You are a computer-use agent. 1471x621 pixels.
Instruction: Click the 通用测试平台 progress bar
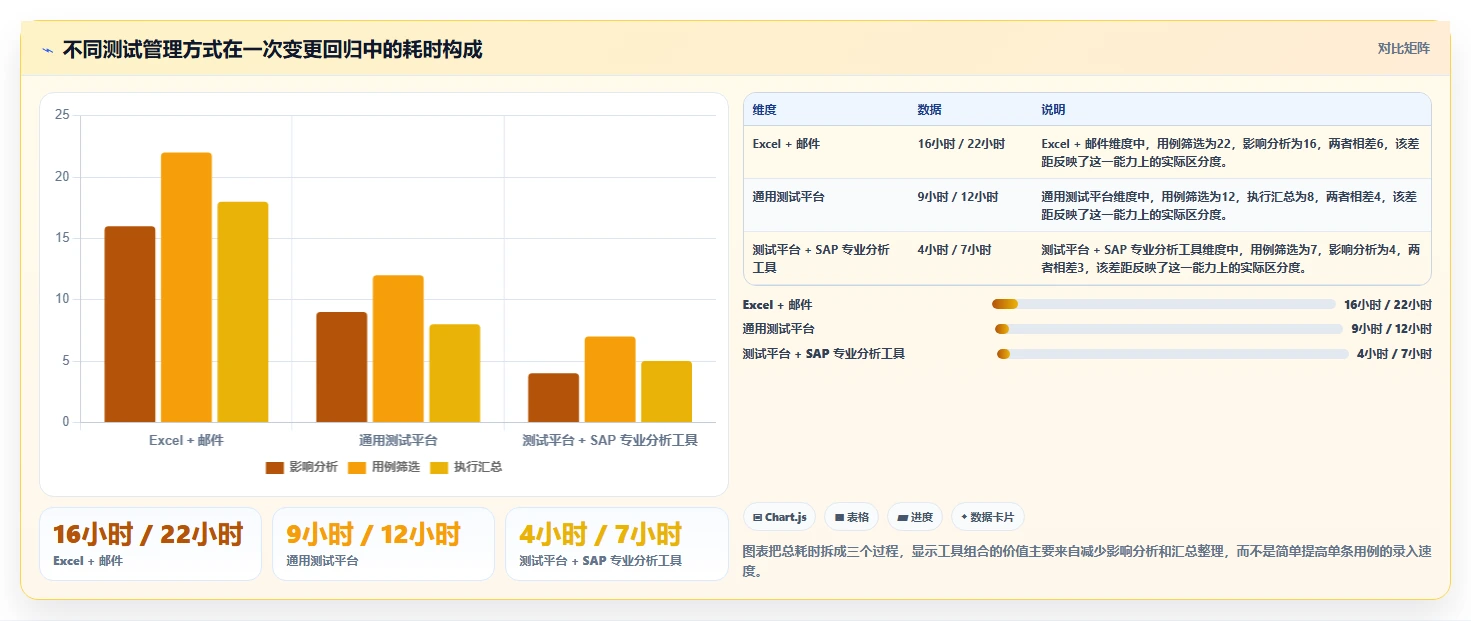(1169, 329)
